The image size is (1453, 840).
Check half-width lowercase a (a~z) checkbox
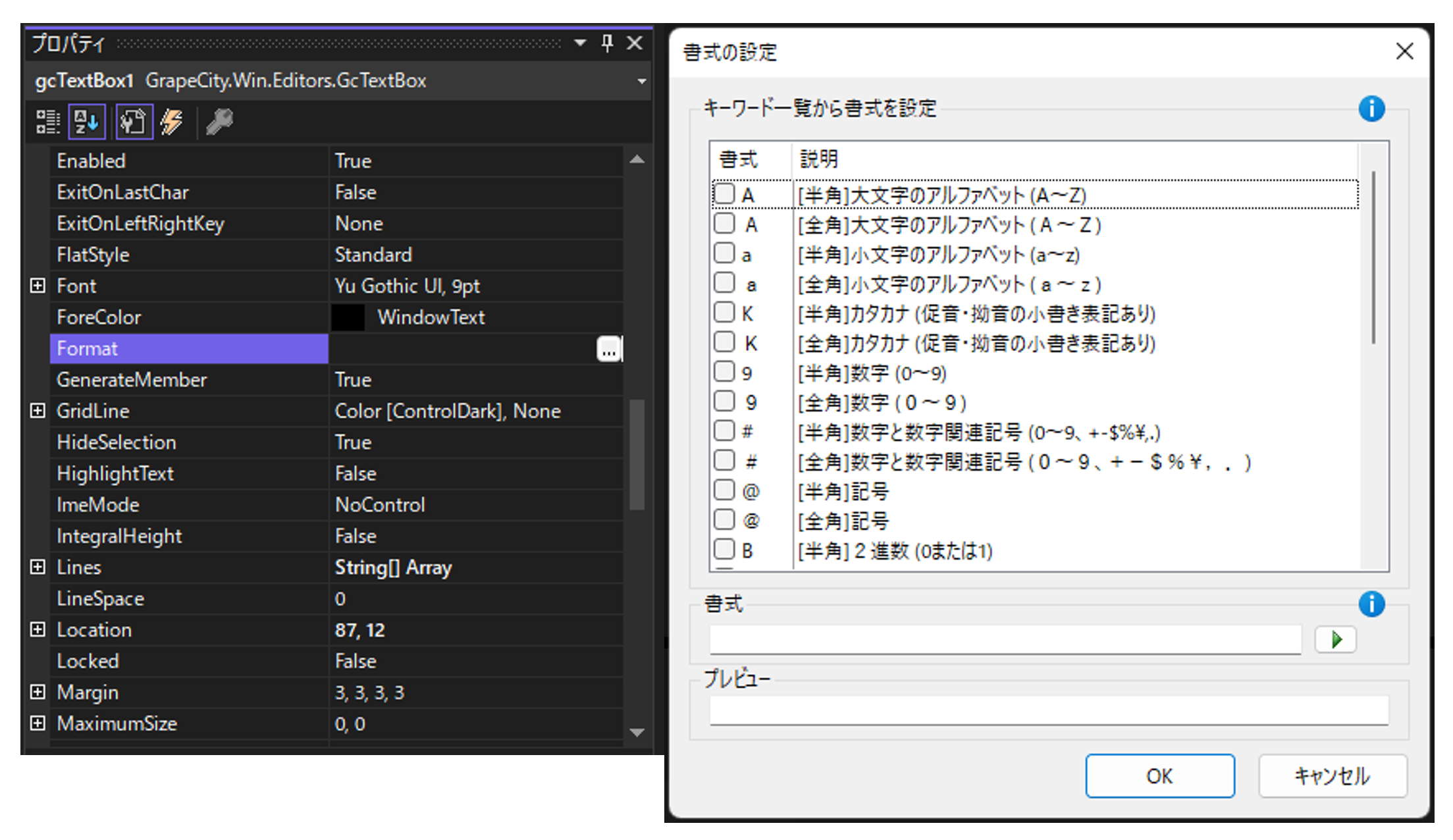tap(725, 253)
